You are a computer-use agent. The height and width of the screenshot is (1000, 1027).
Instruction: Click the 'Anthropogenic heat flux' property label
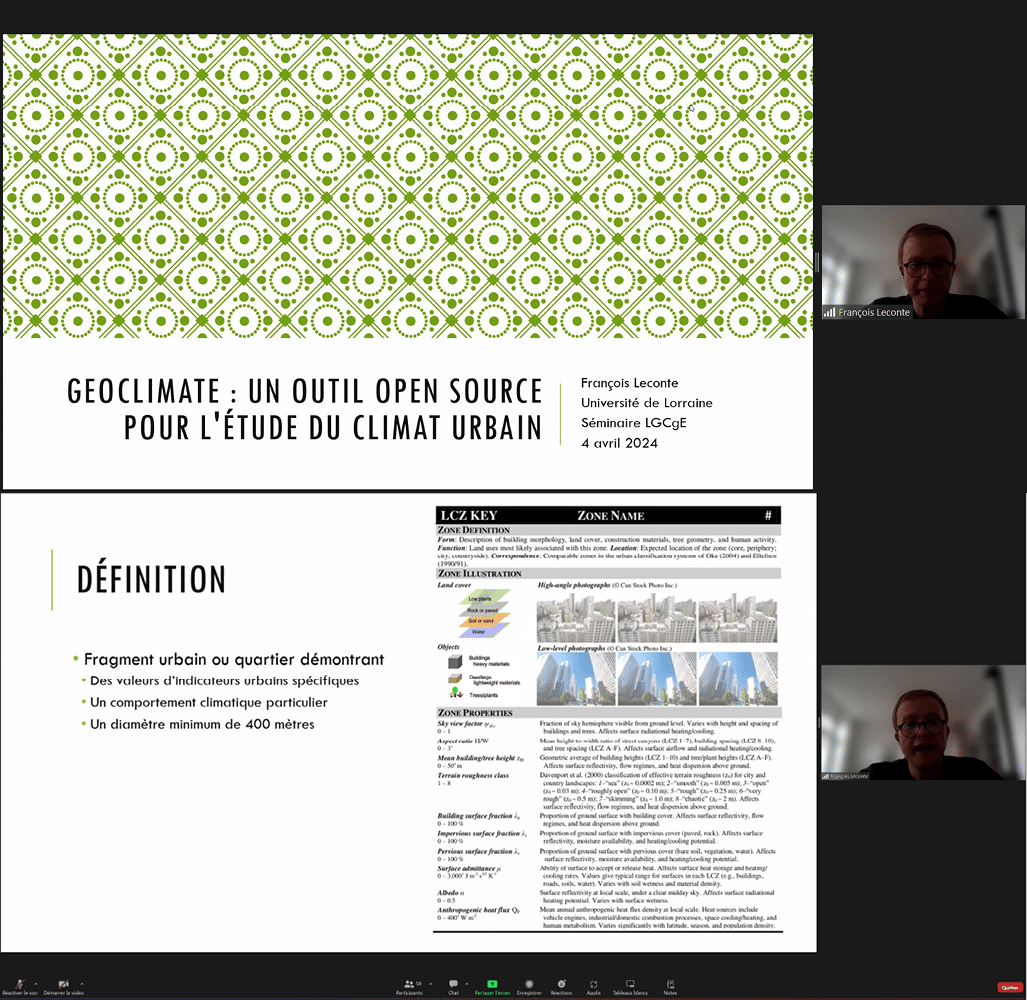click(474, 910)
